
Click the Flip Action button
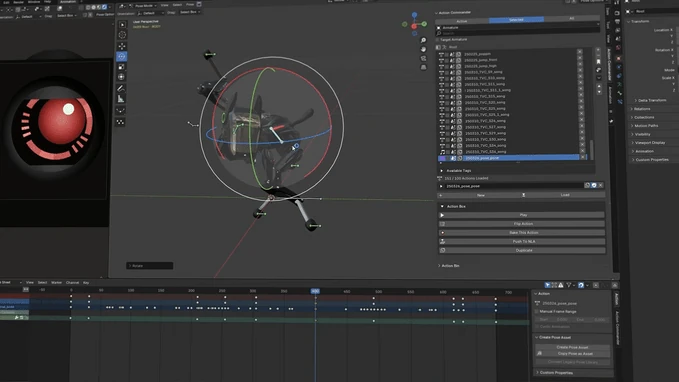click(x=522, y=224)
